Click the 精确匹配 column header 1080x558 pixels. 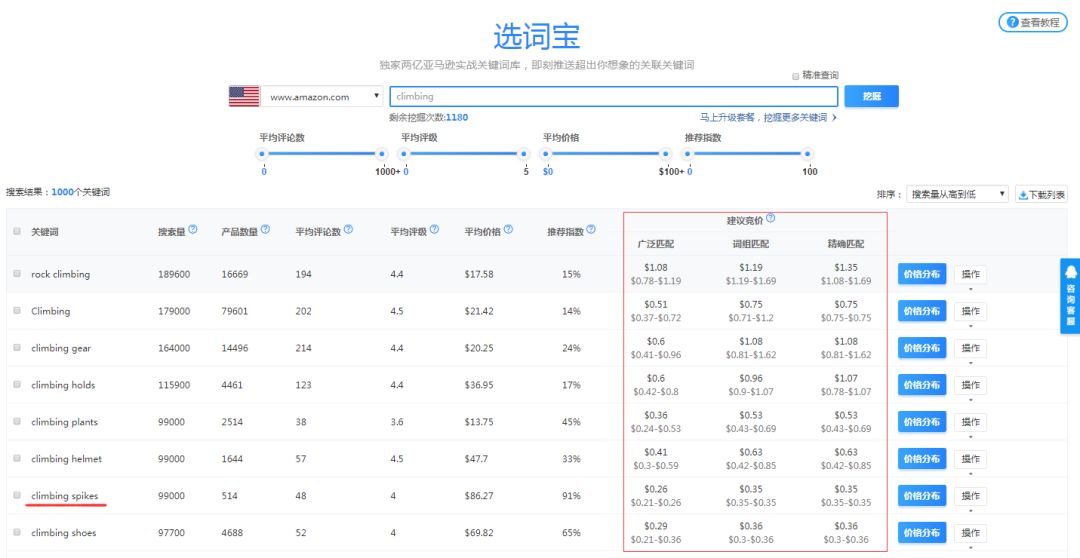click(846, 244)
